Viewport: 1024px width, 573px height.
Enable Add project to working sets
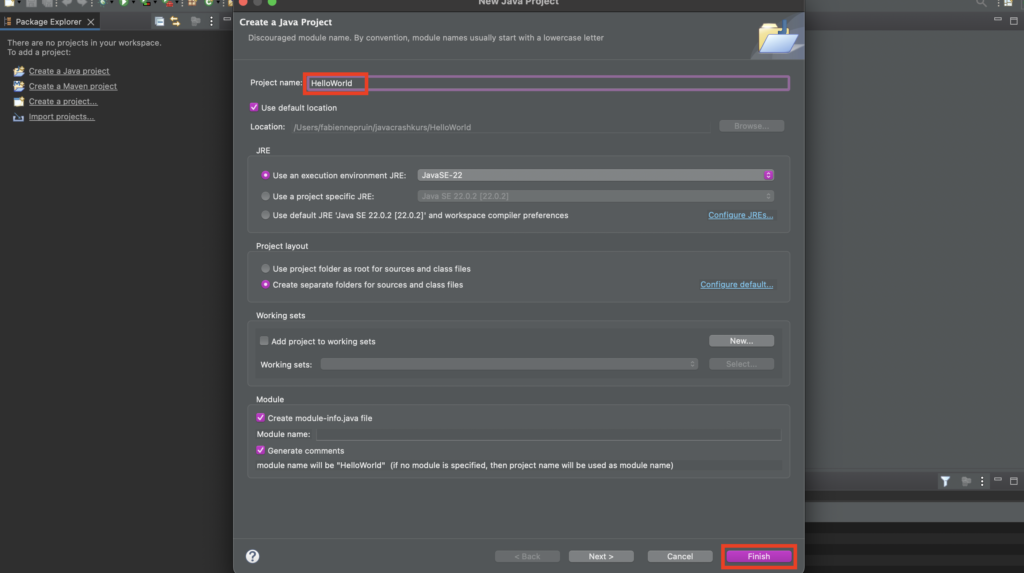265,341
